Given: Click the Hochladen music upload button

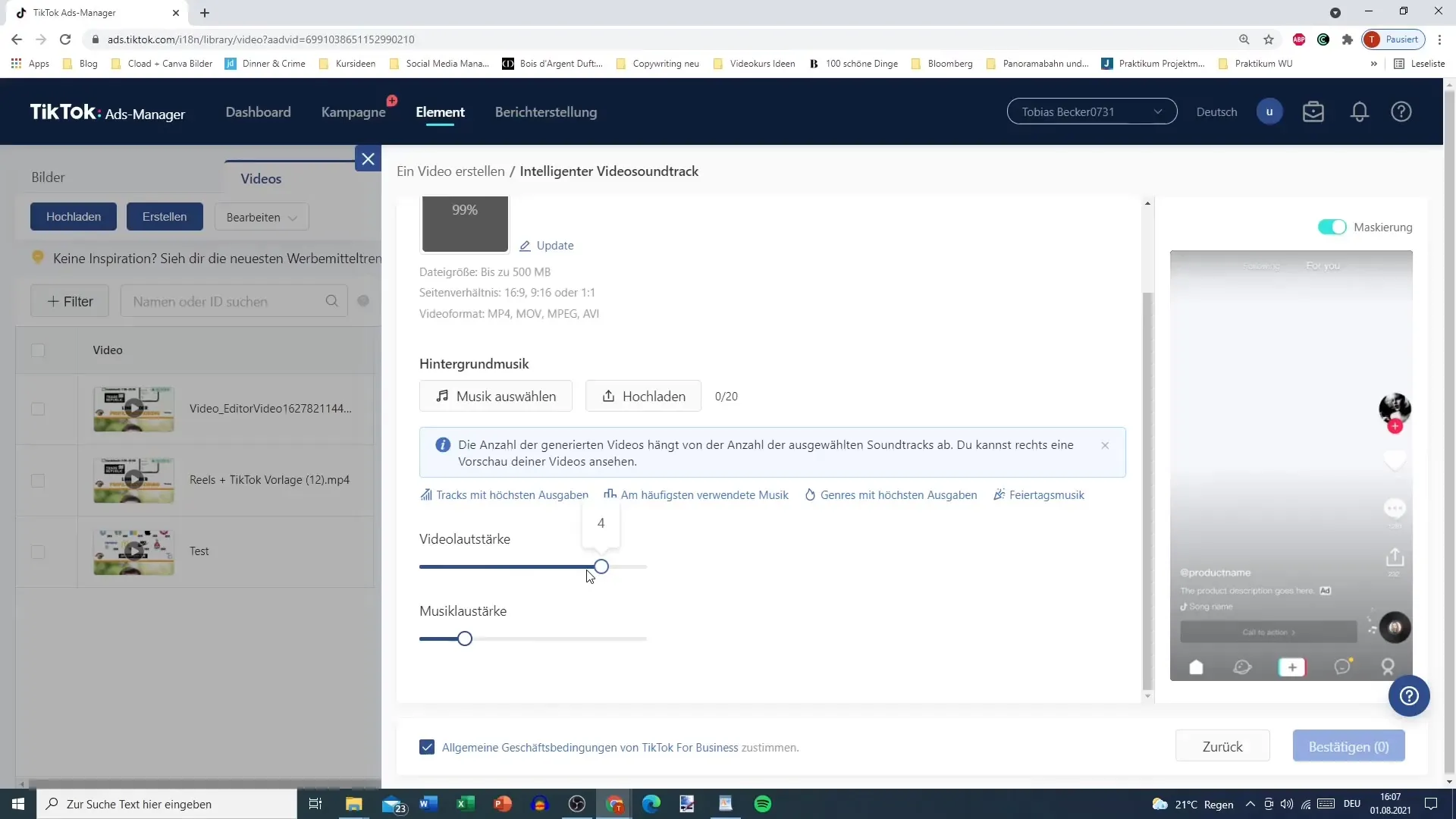Looking at the screenshot, I should (x=643, y=396).
